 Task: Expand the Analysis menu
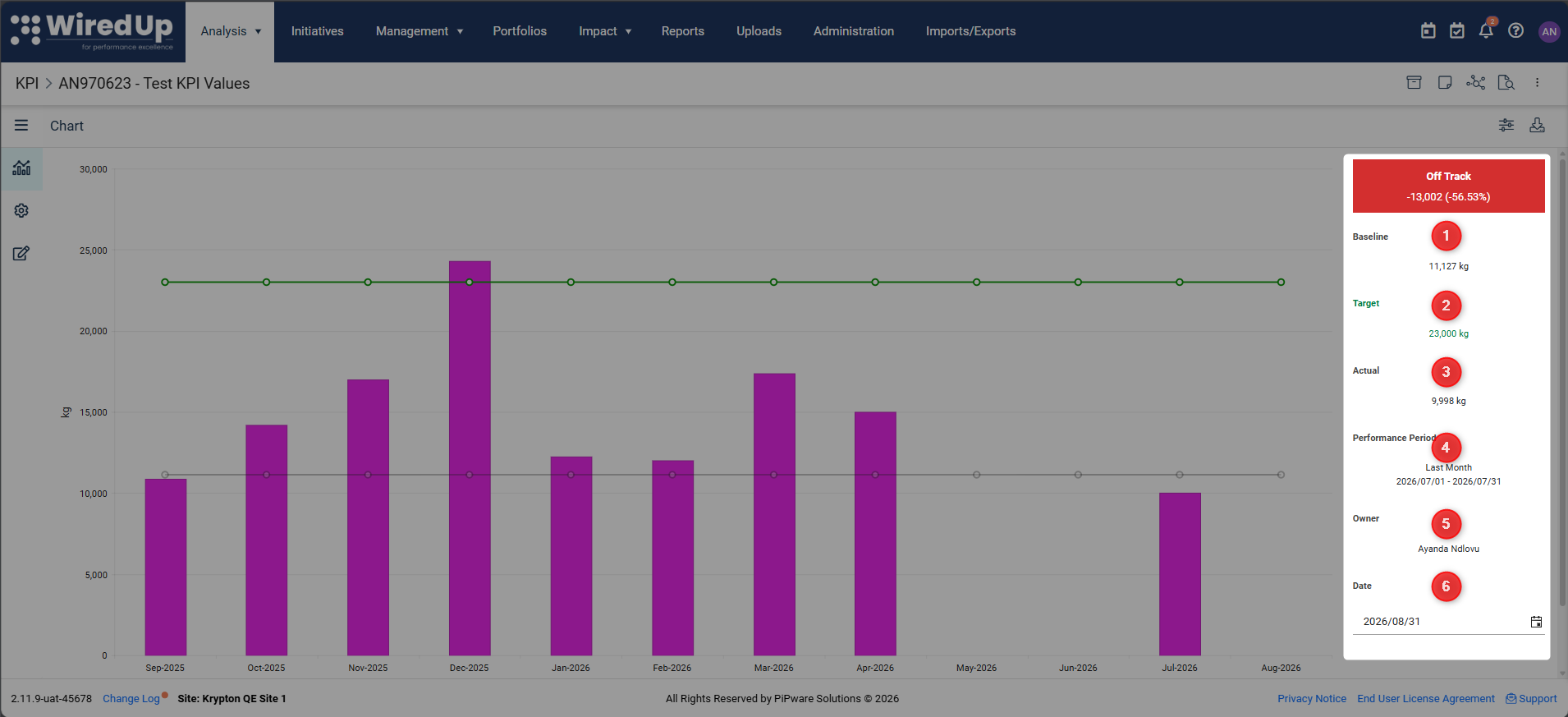(230, 31)
